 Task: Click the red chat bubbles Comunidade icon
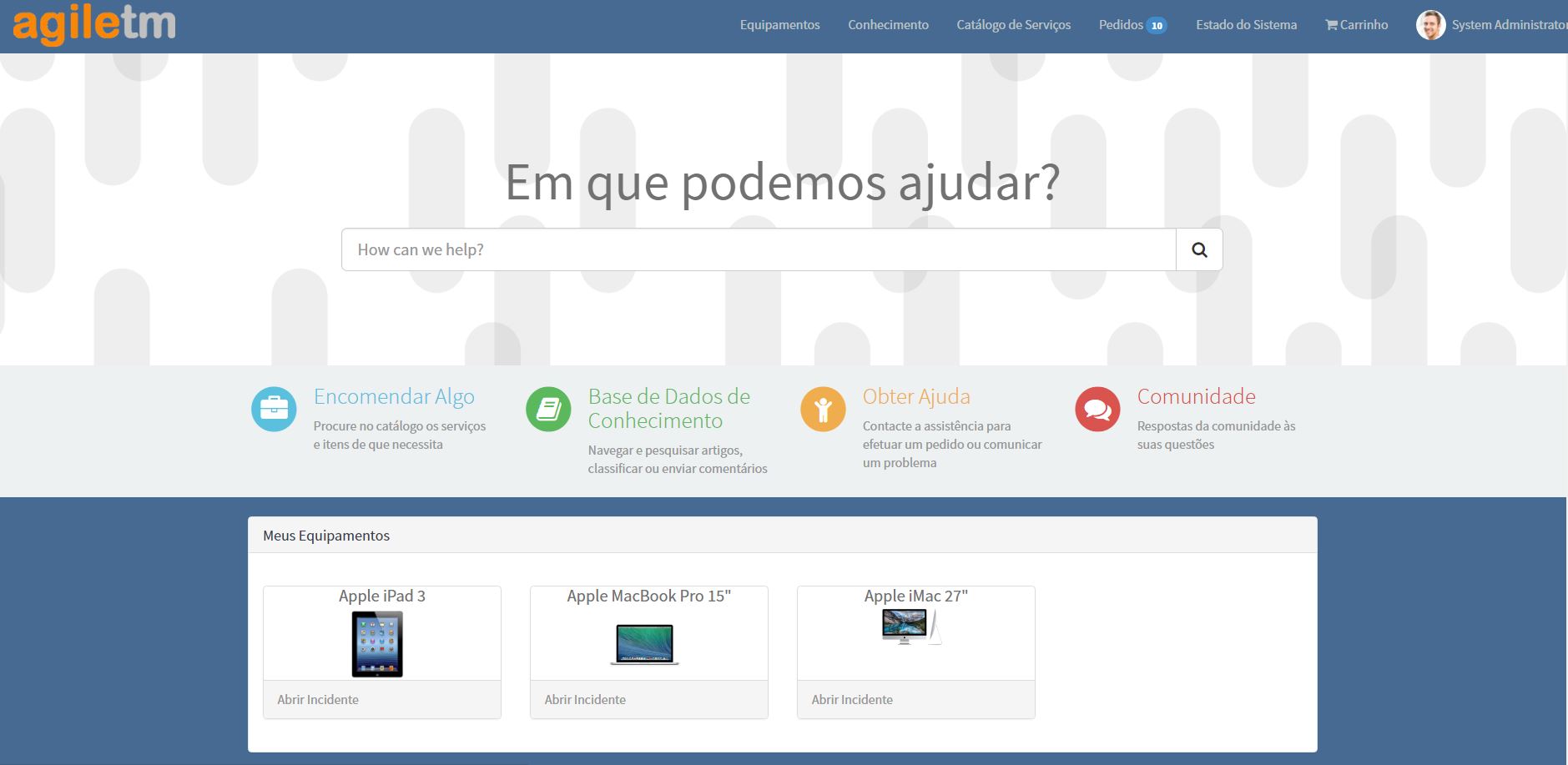coord(1097,409)
